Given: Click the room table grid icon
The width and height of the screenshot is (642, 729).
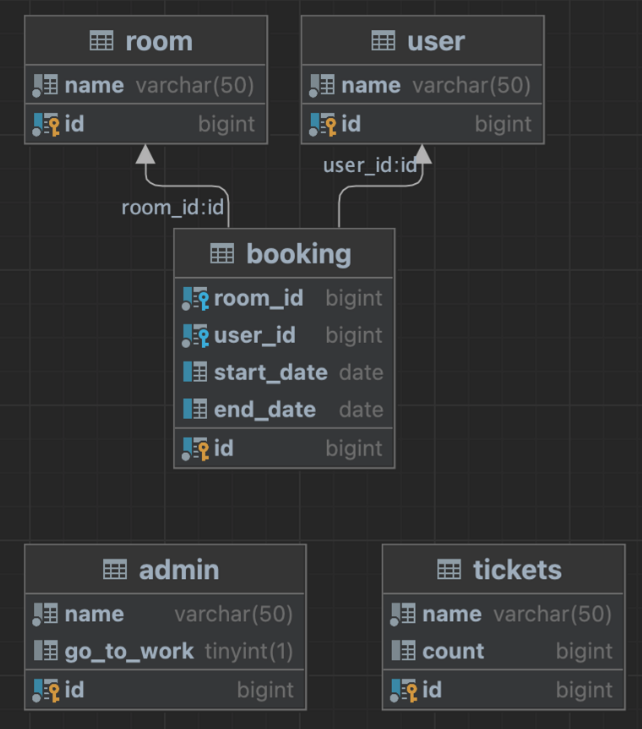Looking at the screenshot, I should [x=101, y=41].
